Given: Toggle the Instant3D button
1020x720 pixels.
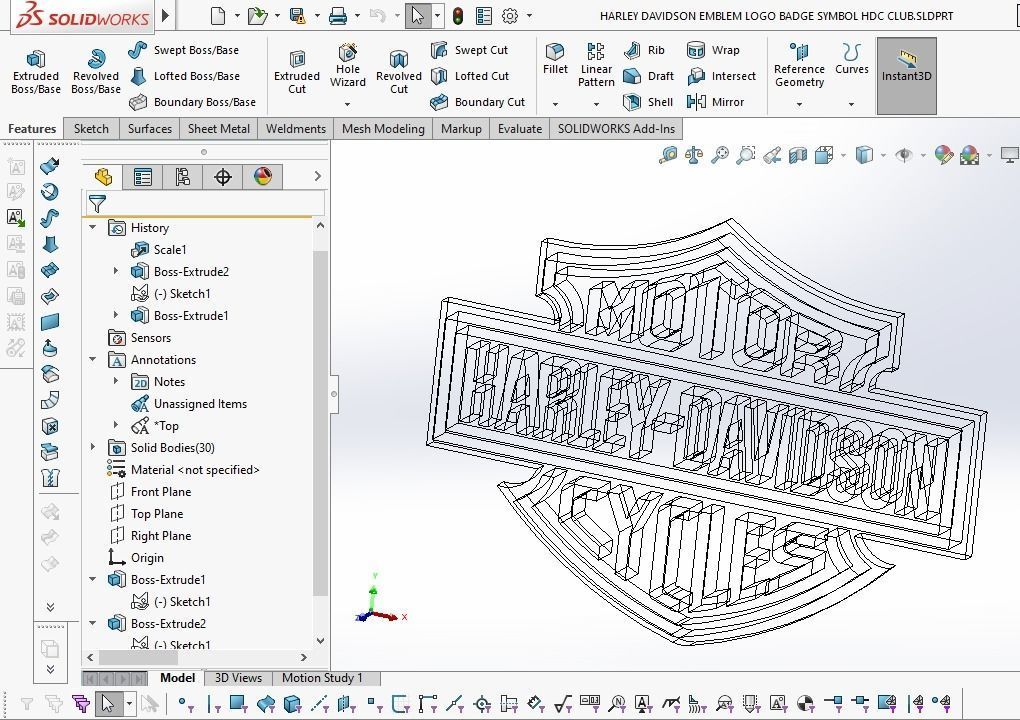Looking at the screenshot, I should click(x=906, y=75).
